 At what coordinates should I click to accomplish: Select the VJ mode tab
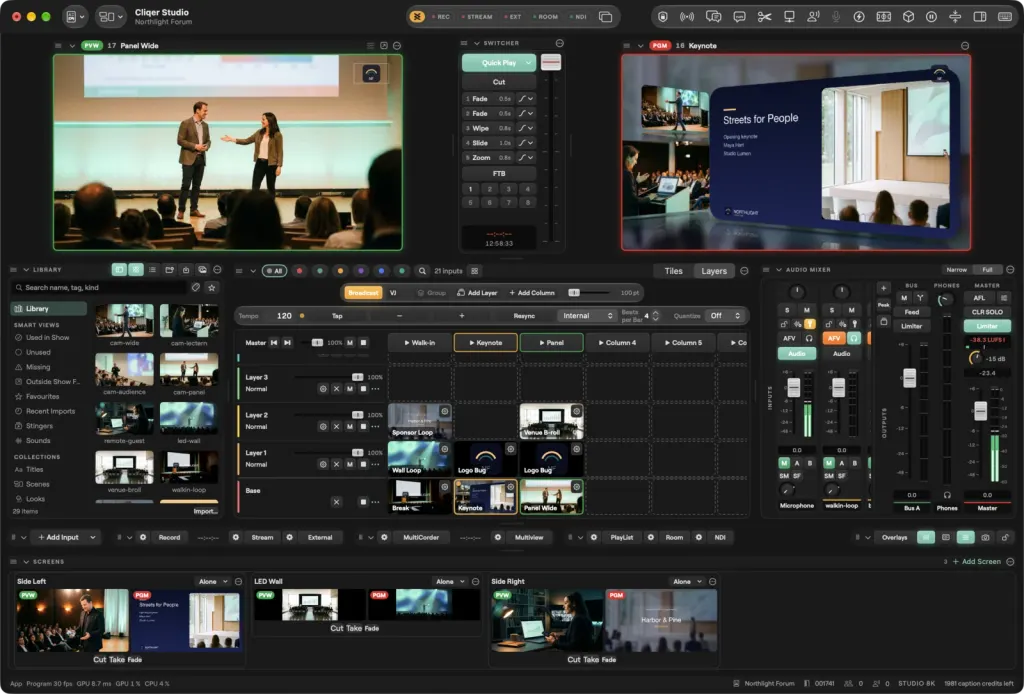point(393,293)
